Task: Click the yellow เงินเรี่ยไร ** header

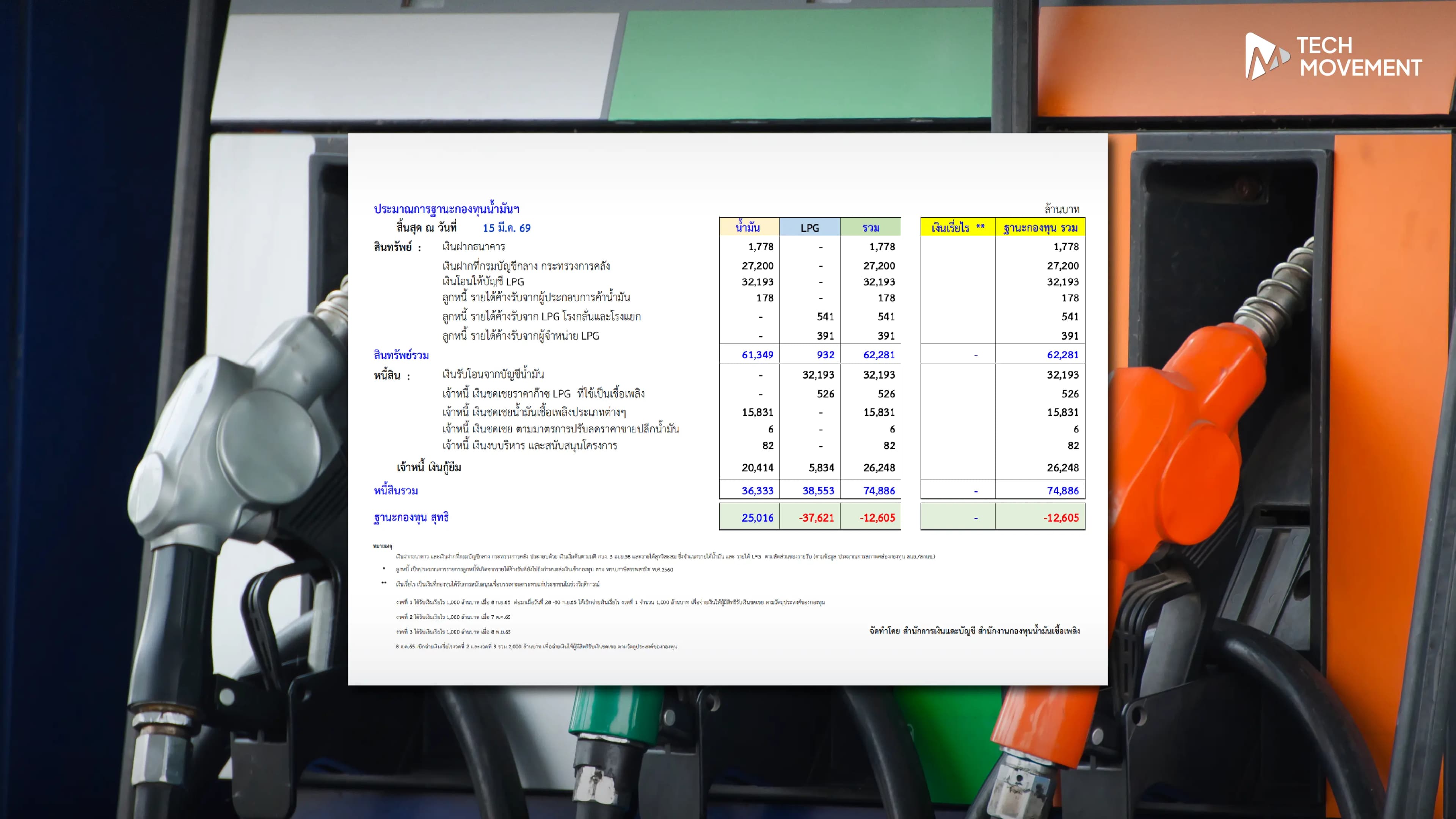Action: (957, 227)
